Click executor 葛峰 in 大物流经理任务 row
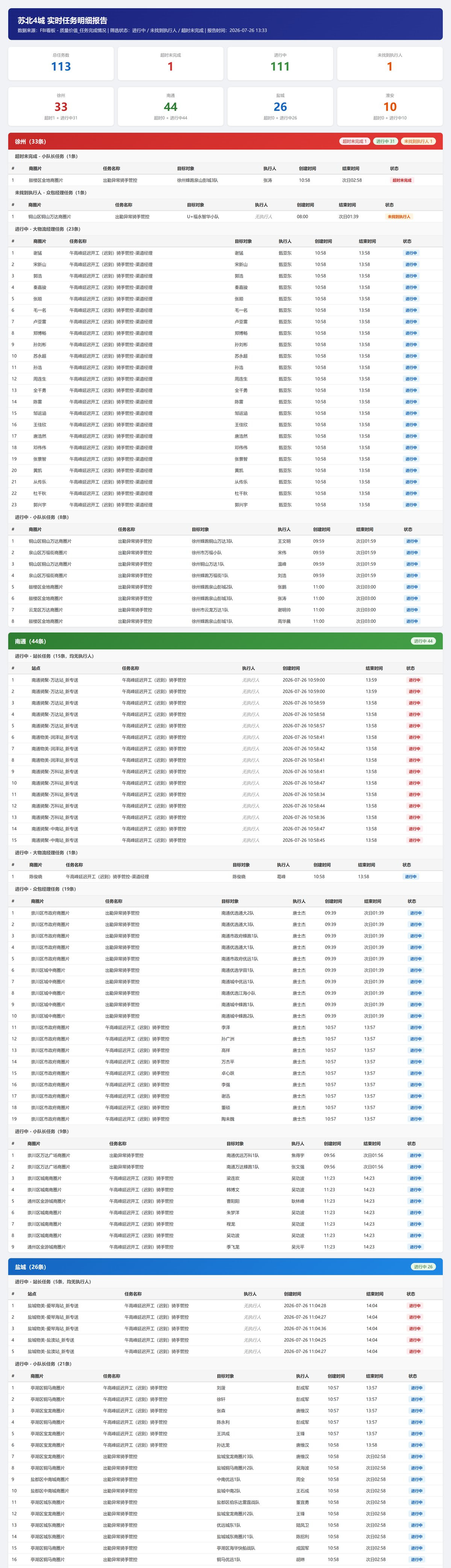451x1568 pixels. 281,876
